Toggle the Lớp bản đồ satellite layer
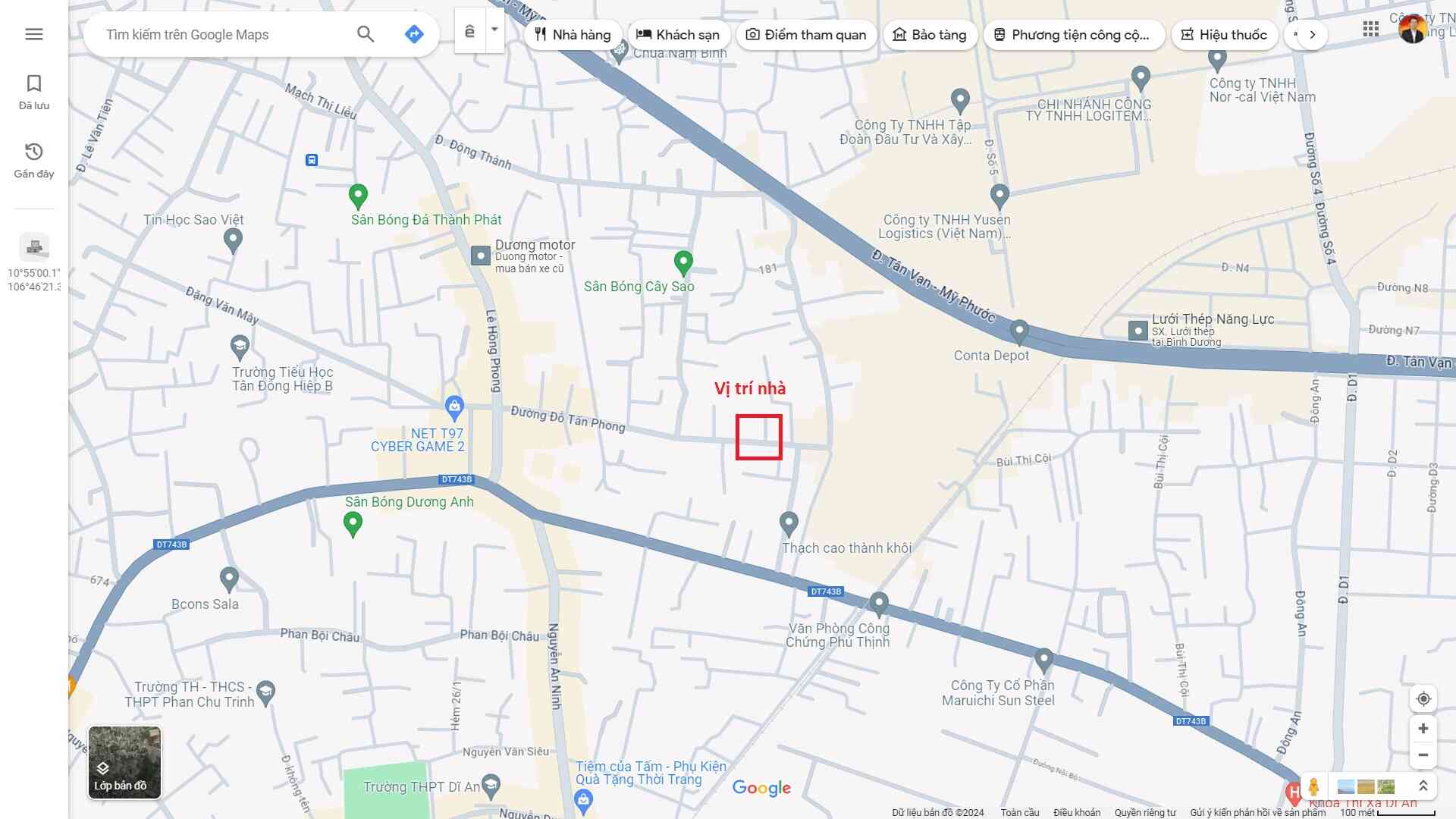 (x=124, y=762)
